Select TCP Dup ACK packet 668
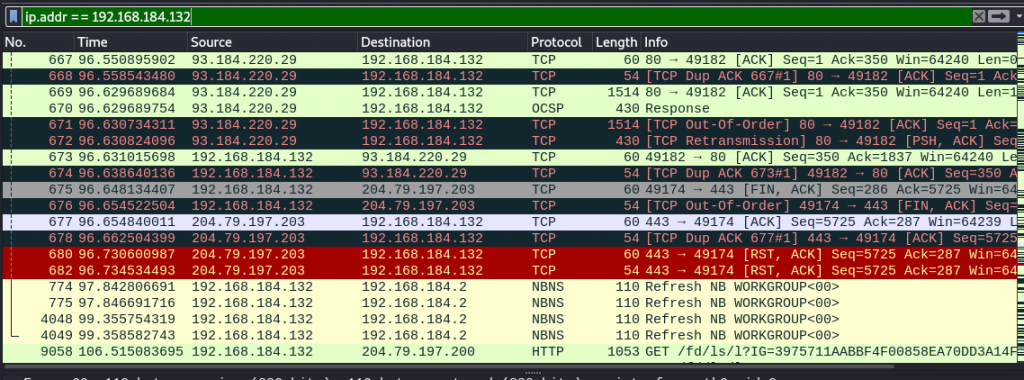The image size is (1024, 380). [509, 76]
